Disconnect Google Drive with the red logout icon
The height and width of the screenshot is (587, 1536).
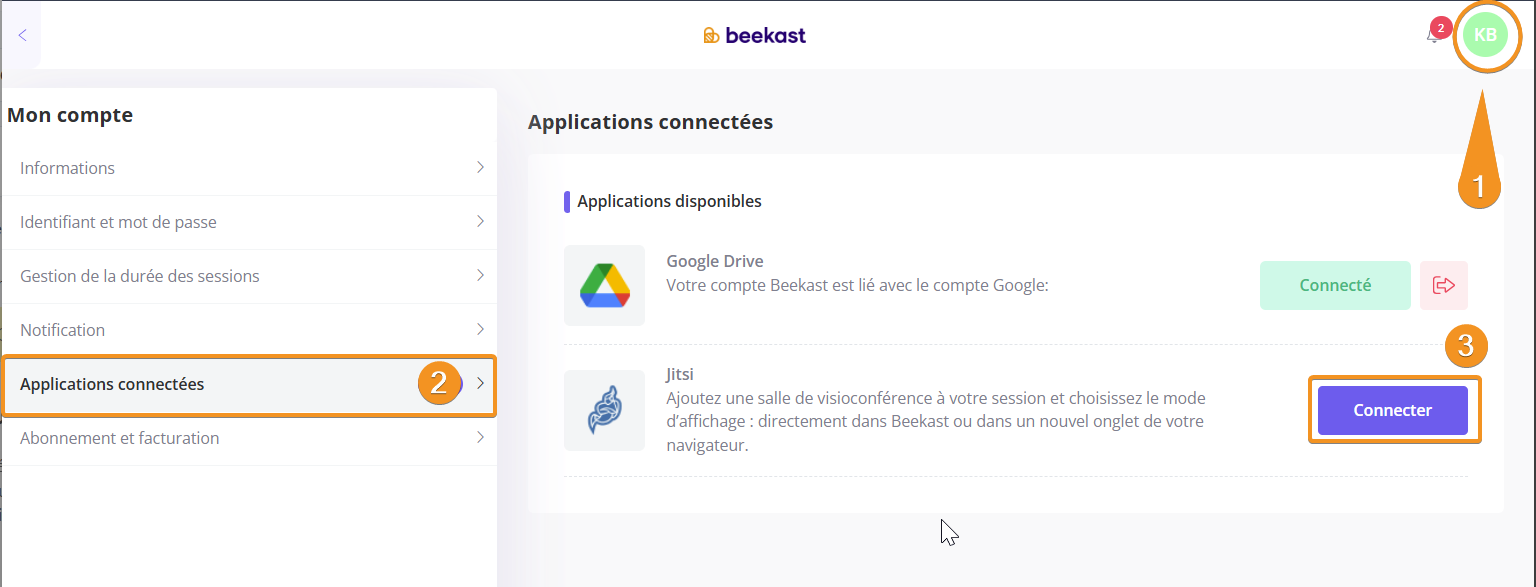click(1443, 286)
